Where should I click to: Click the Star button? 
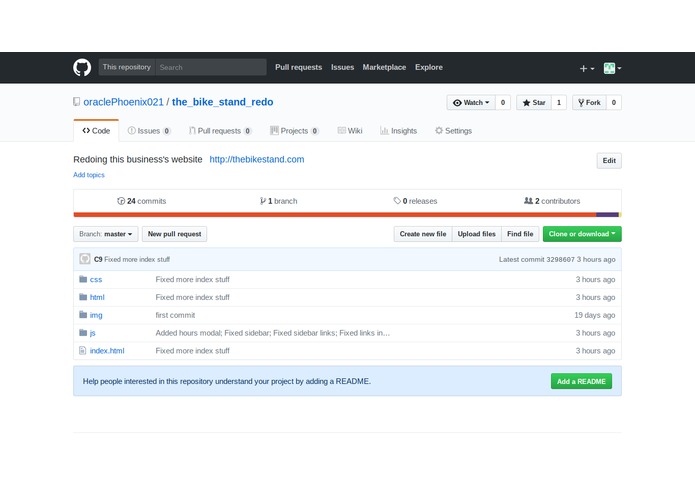(534, 102)
